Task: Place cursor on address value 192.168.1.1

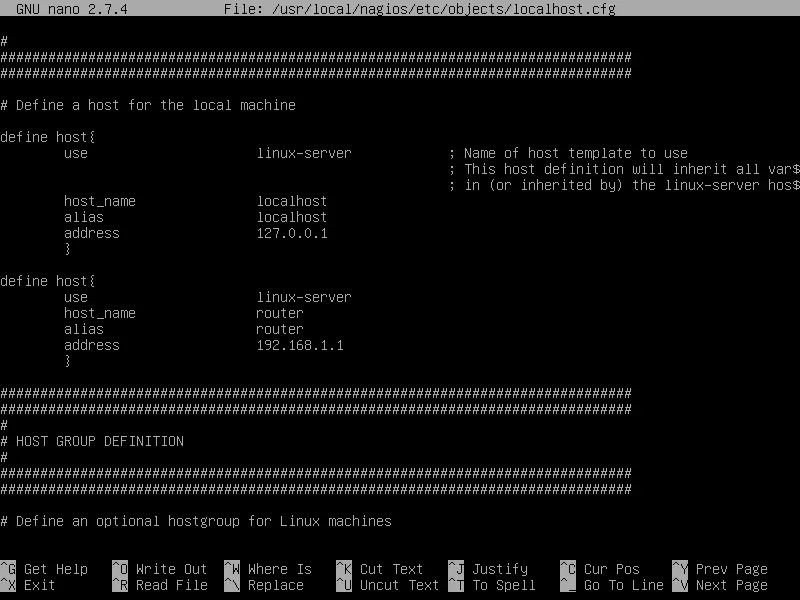Action: (300, 345)
